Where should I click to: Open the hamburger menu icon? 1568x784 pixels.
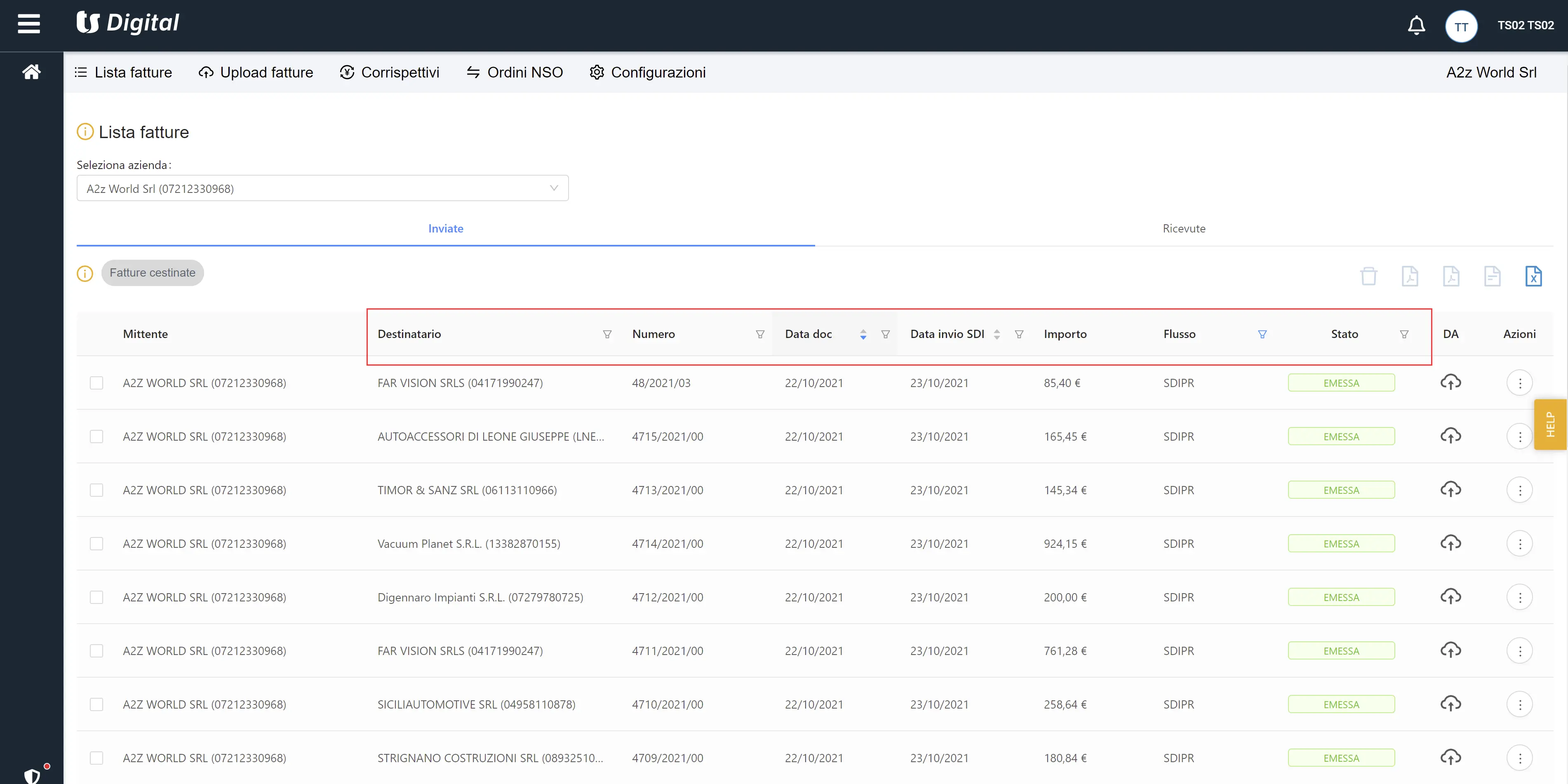tap(28, 24)
